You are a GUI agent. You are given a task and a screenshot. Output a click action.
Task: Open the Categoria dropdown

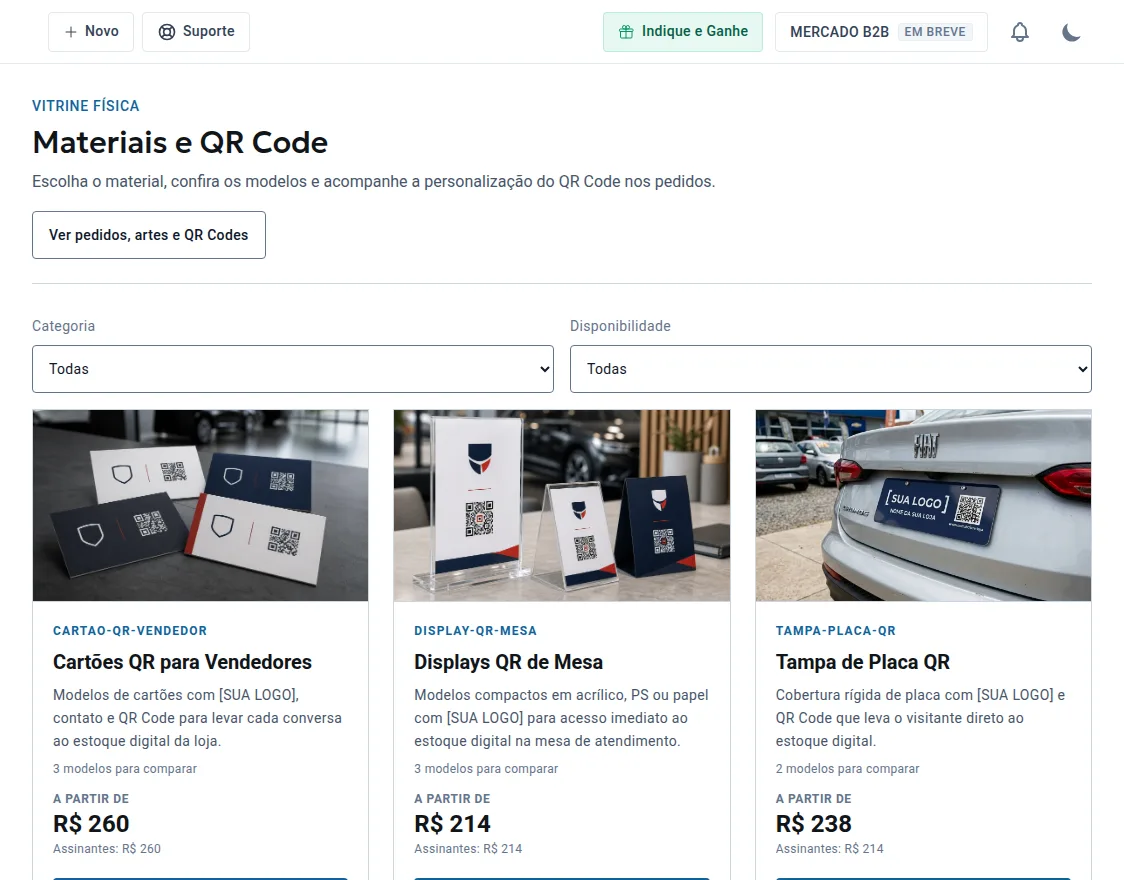[x=292, y=369]
